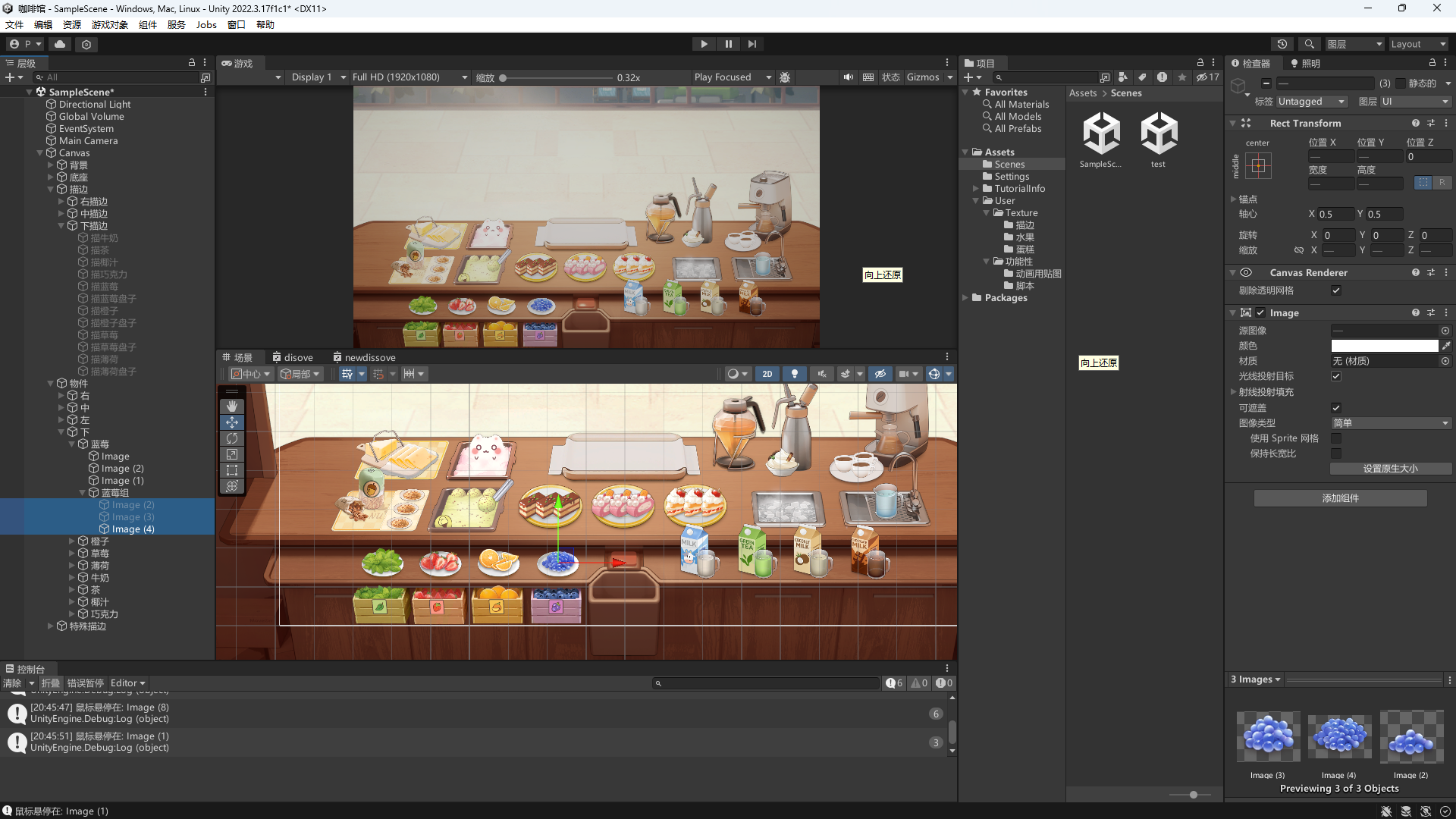
Task: Click the white color swatch in Image
Action: (x=1384, y=346)
